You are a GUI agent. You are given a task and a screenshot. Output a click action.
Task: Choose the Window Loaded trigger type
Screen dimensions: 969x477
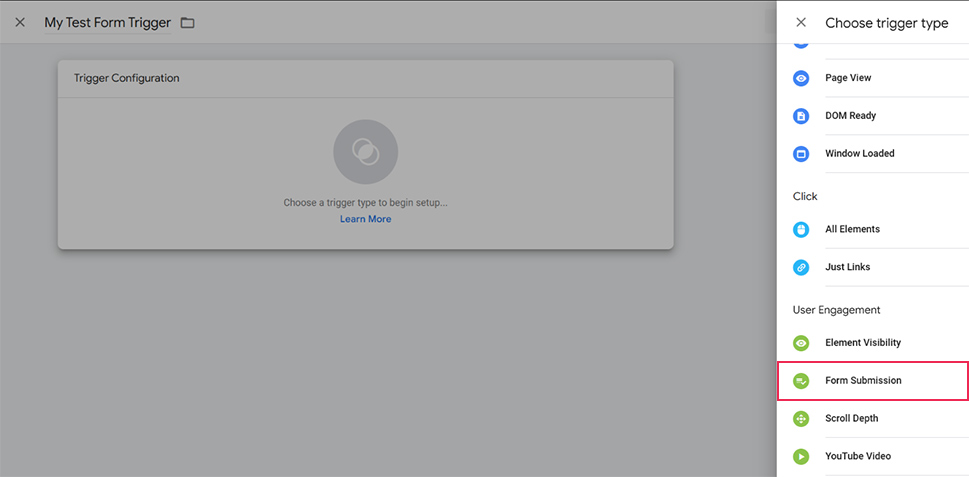click(x=873, y=153)
